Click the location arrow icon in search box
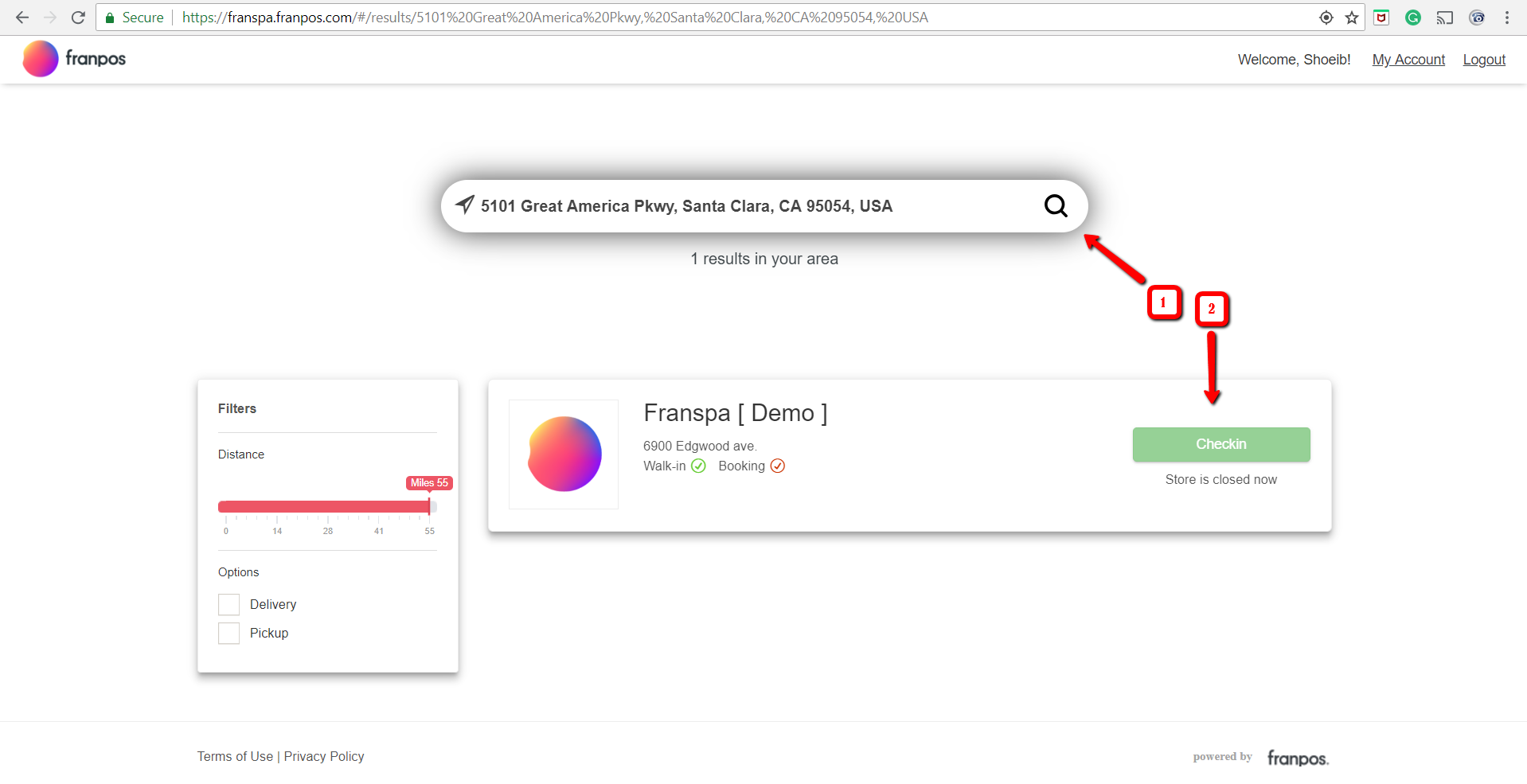Viewport: 1527px width, 784px height. (x=465, y=205)
